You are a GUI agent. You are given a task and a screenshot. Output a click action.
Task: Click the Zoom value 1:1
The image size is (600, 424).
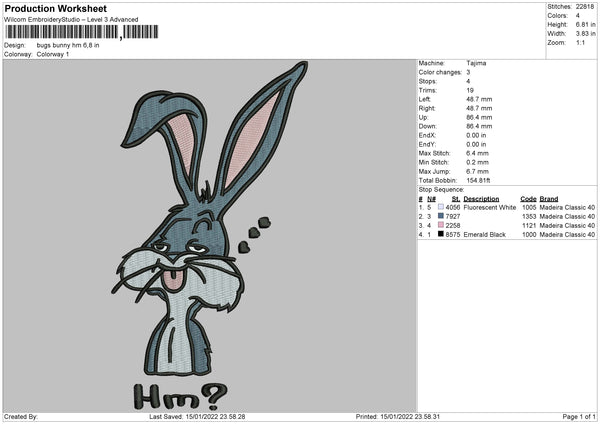coord(580,42)
